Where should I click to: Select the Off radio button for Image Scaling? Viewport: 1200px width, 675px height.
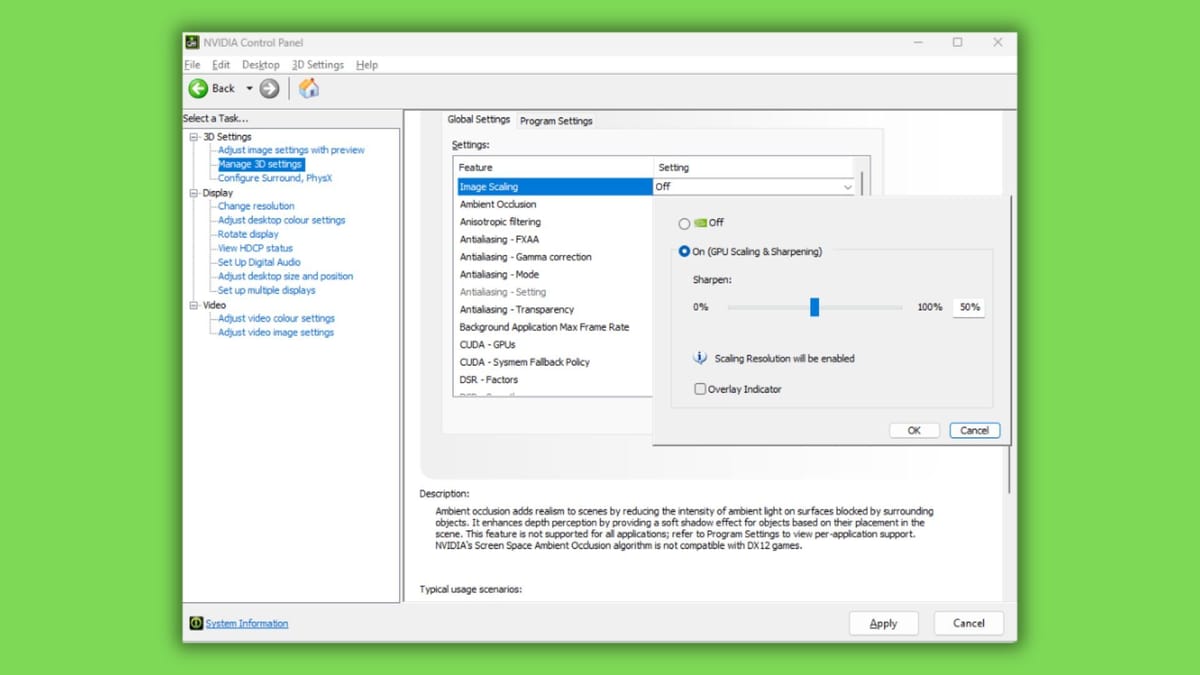tap(683, 222)
